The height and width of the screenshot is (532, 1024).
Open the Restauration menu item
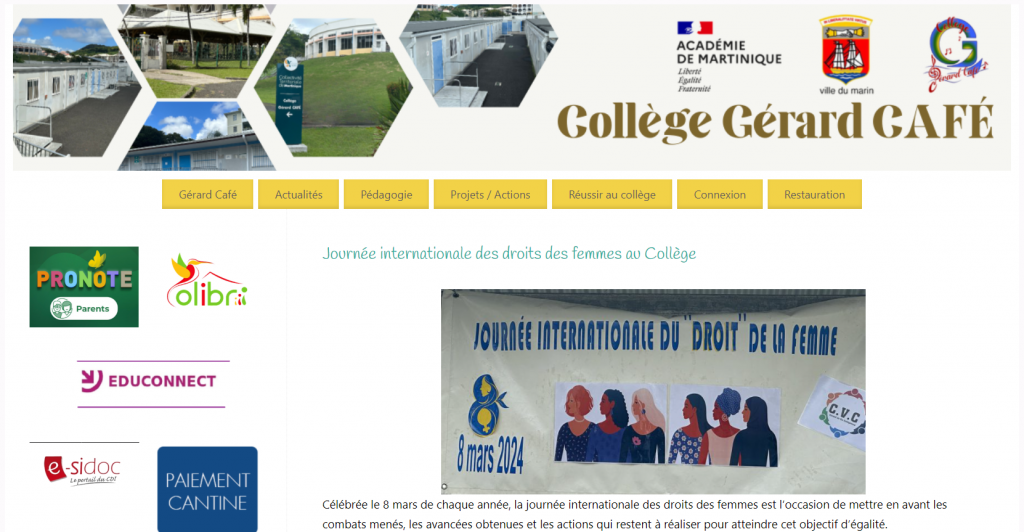click(814, 195)
